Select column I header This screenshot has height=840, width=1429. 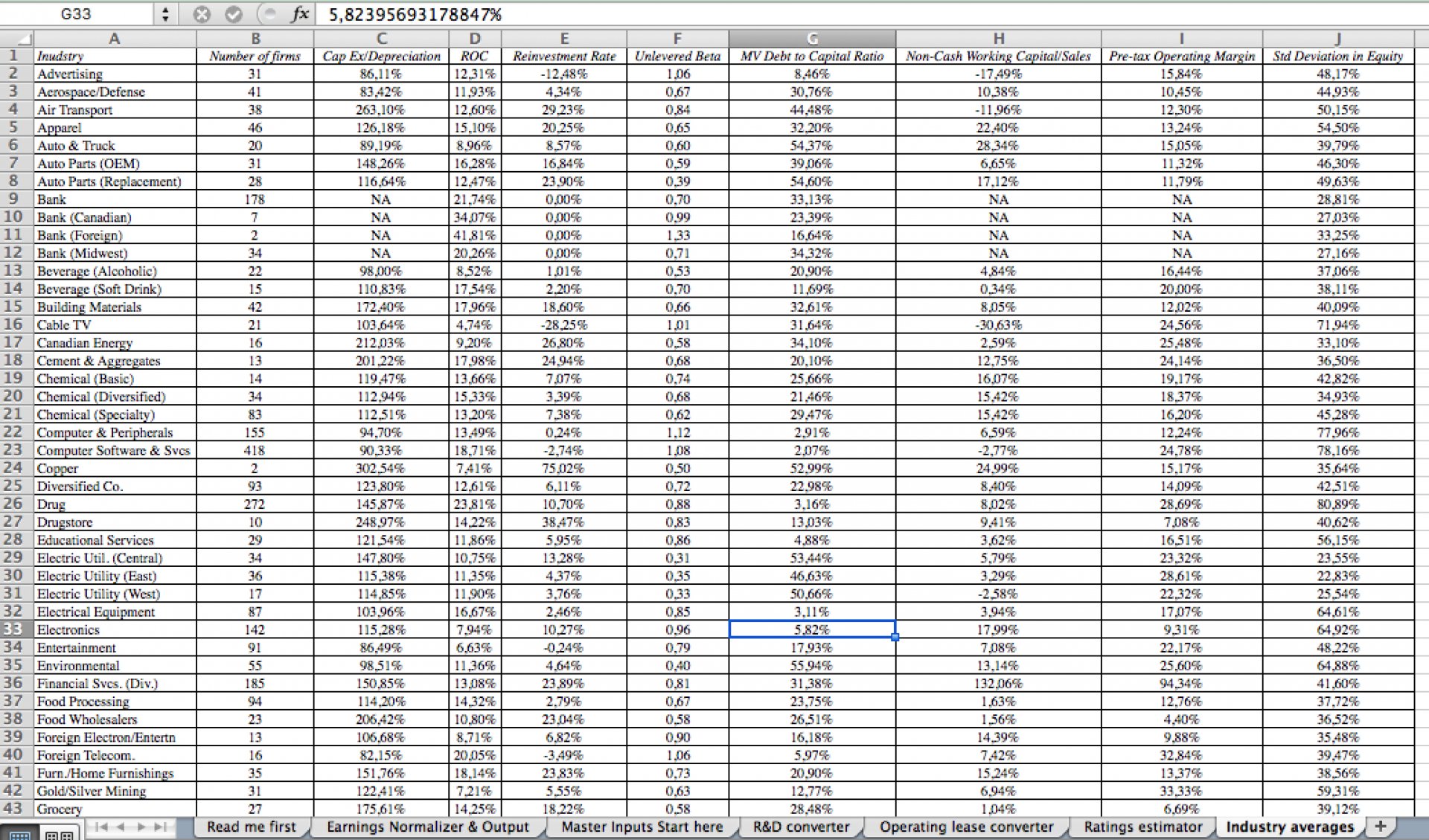1182,39
